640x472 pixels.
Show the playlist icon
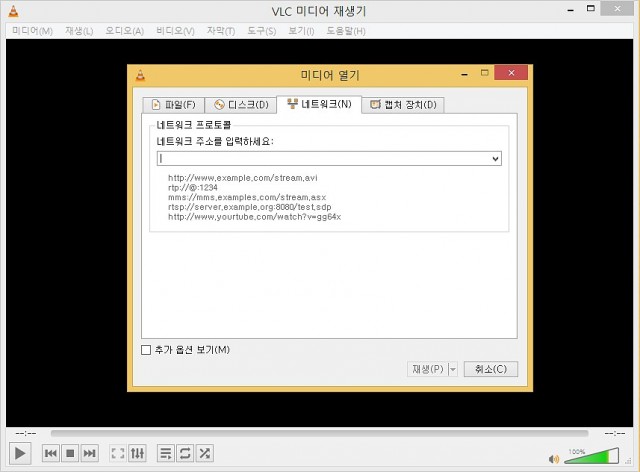(166, 453)
